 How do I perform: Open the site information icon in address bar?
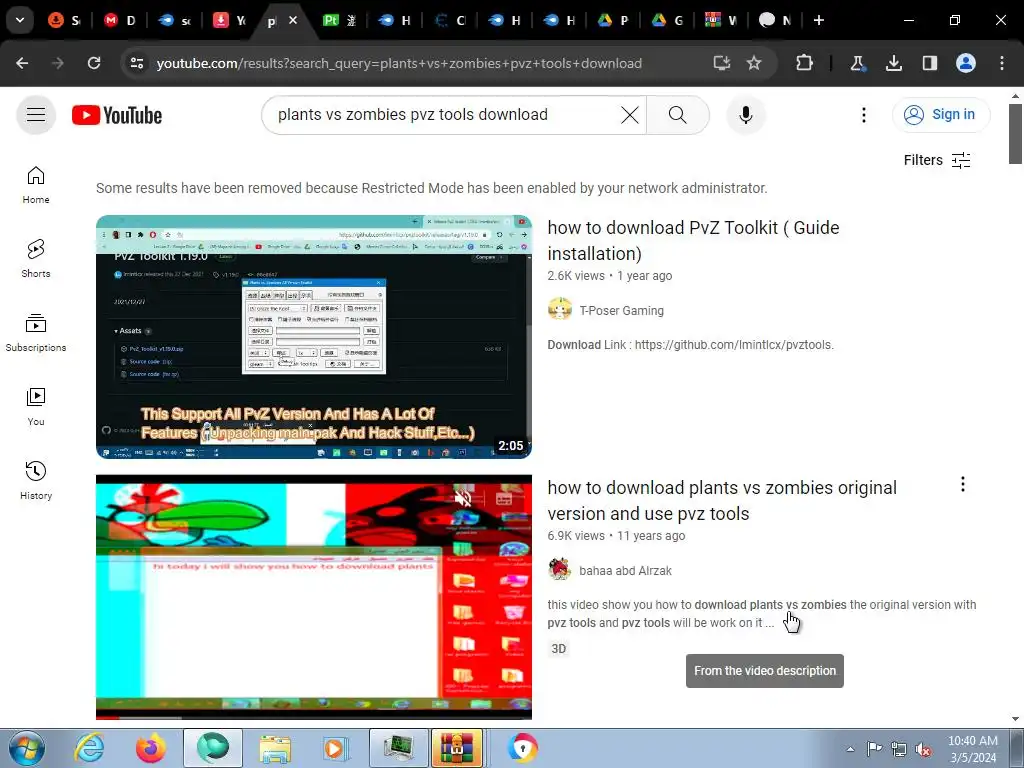point(137,63)
